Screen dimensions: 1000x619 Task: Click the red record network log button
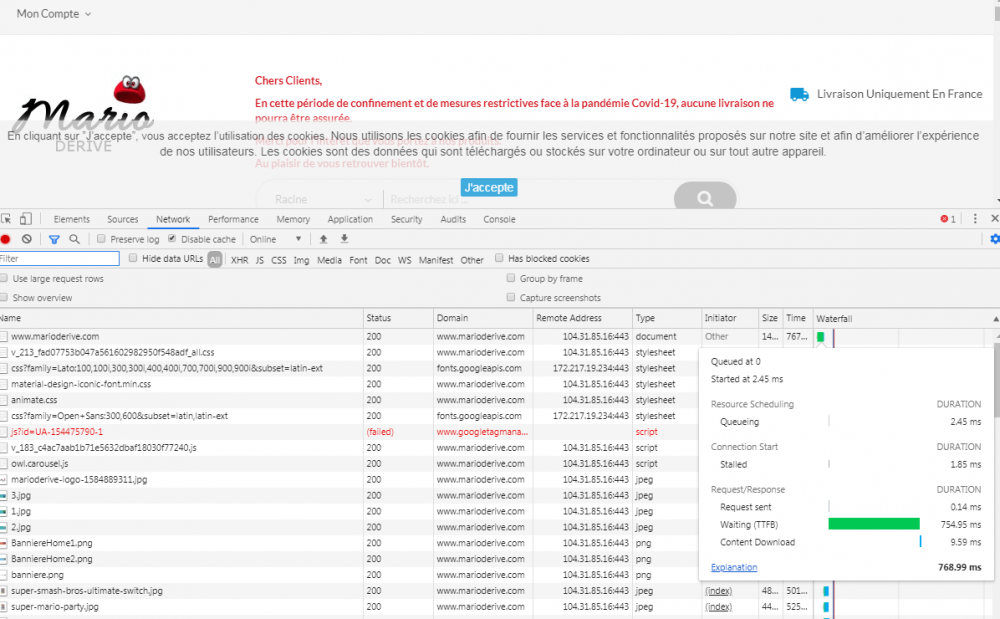pyautogui.click(x=5, y=239)
